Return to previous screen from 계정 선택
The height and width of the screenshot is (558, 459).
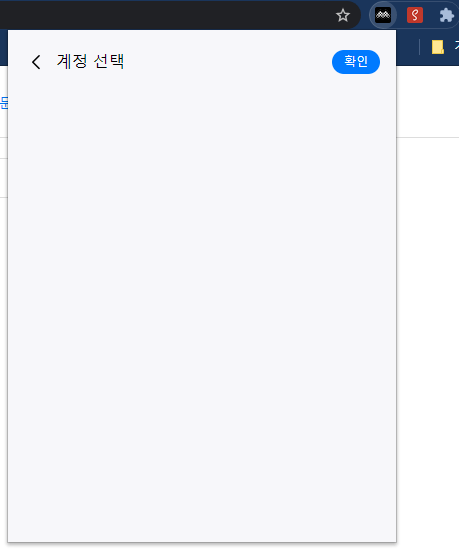(36, 62)
